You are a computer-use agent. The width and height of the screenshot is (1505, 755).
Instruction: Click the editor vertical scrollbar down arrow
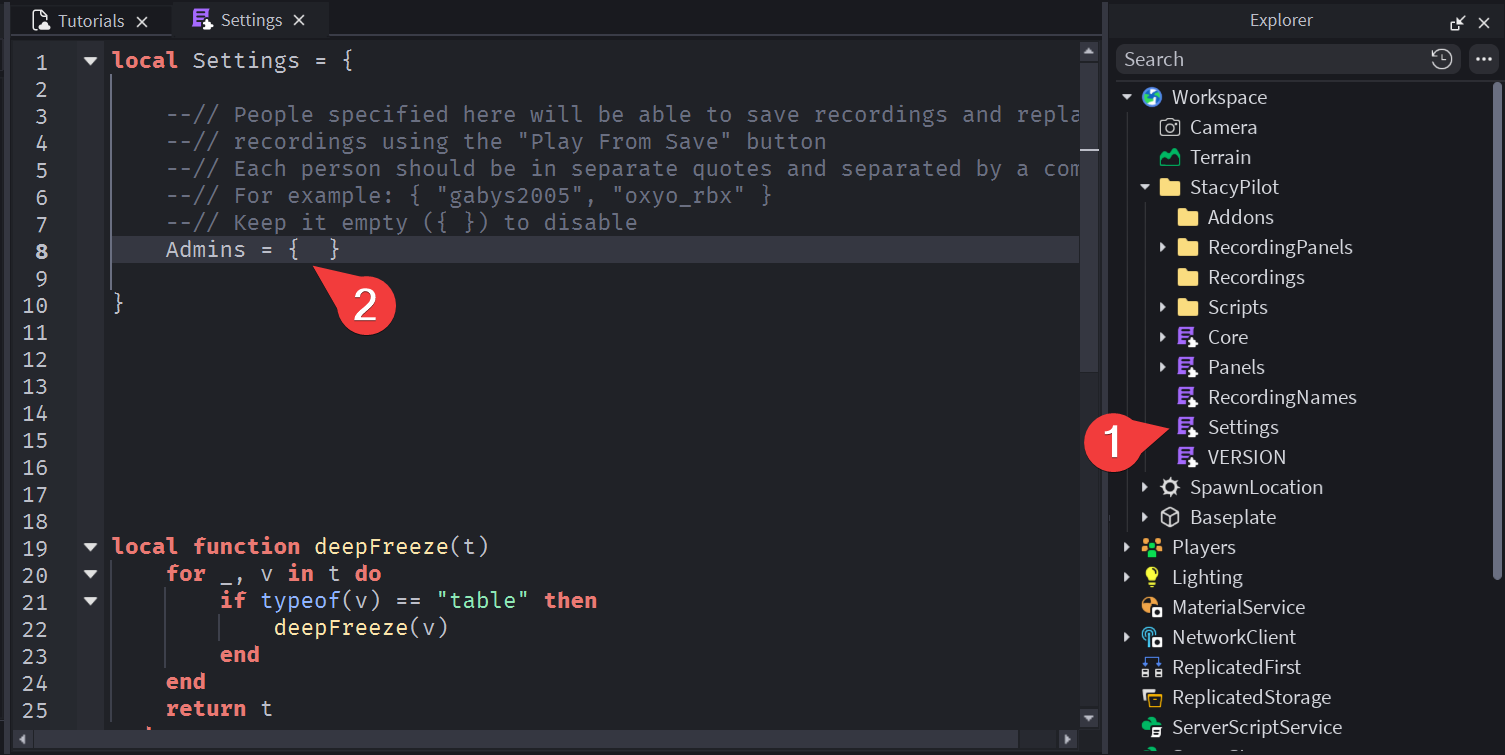1089,717
